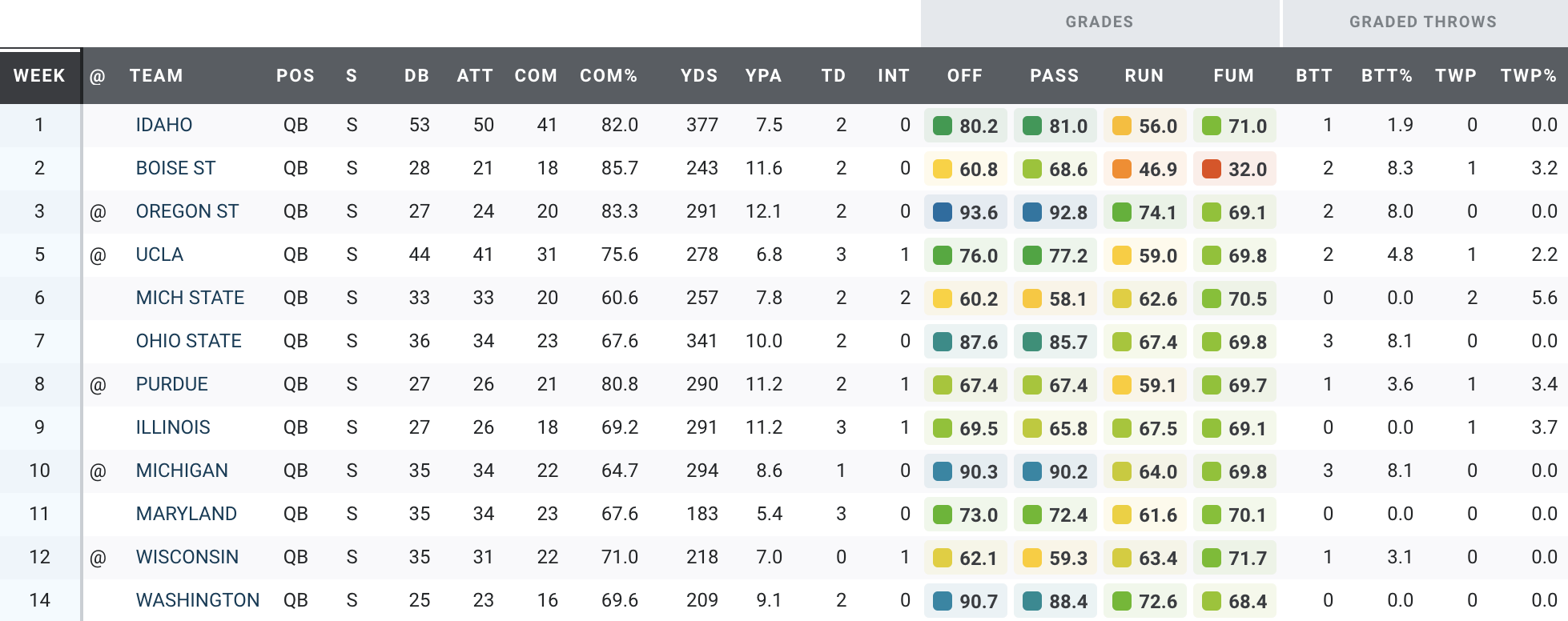Click blue swatch beside 93.6 offense grade
This screenshot has height=621, width=1568.
943,212
